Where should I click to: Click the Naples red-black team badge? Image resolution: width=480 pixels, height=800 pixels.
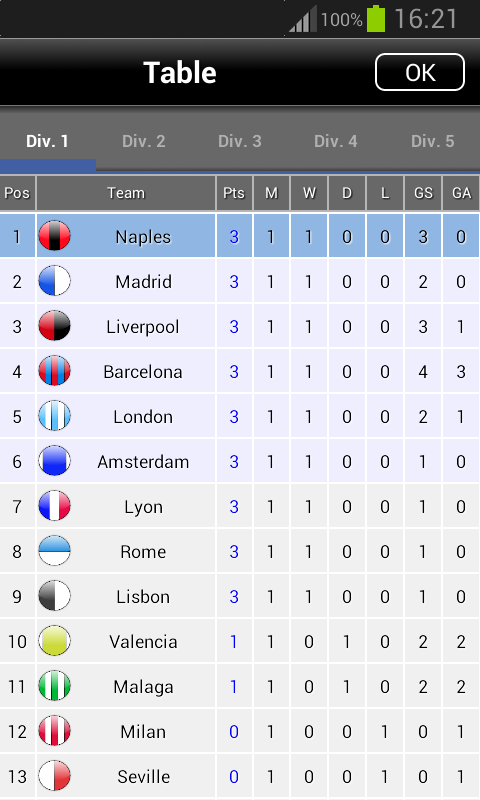[x=55, y=236]
